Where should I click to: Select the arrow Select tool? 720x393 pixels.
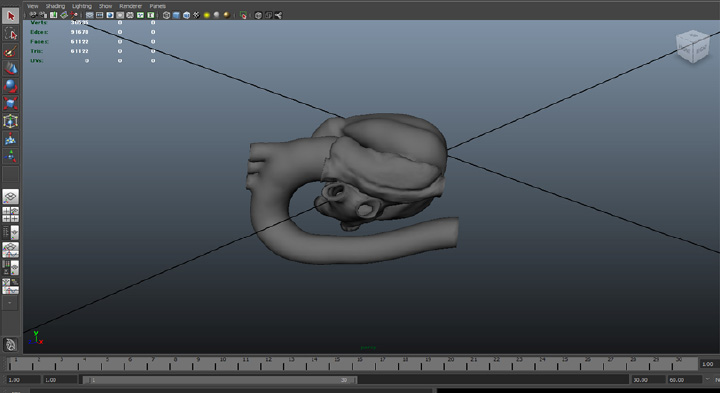(x=11, y=16)
